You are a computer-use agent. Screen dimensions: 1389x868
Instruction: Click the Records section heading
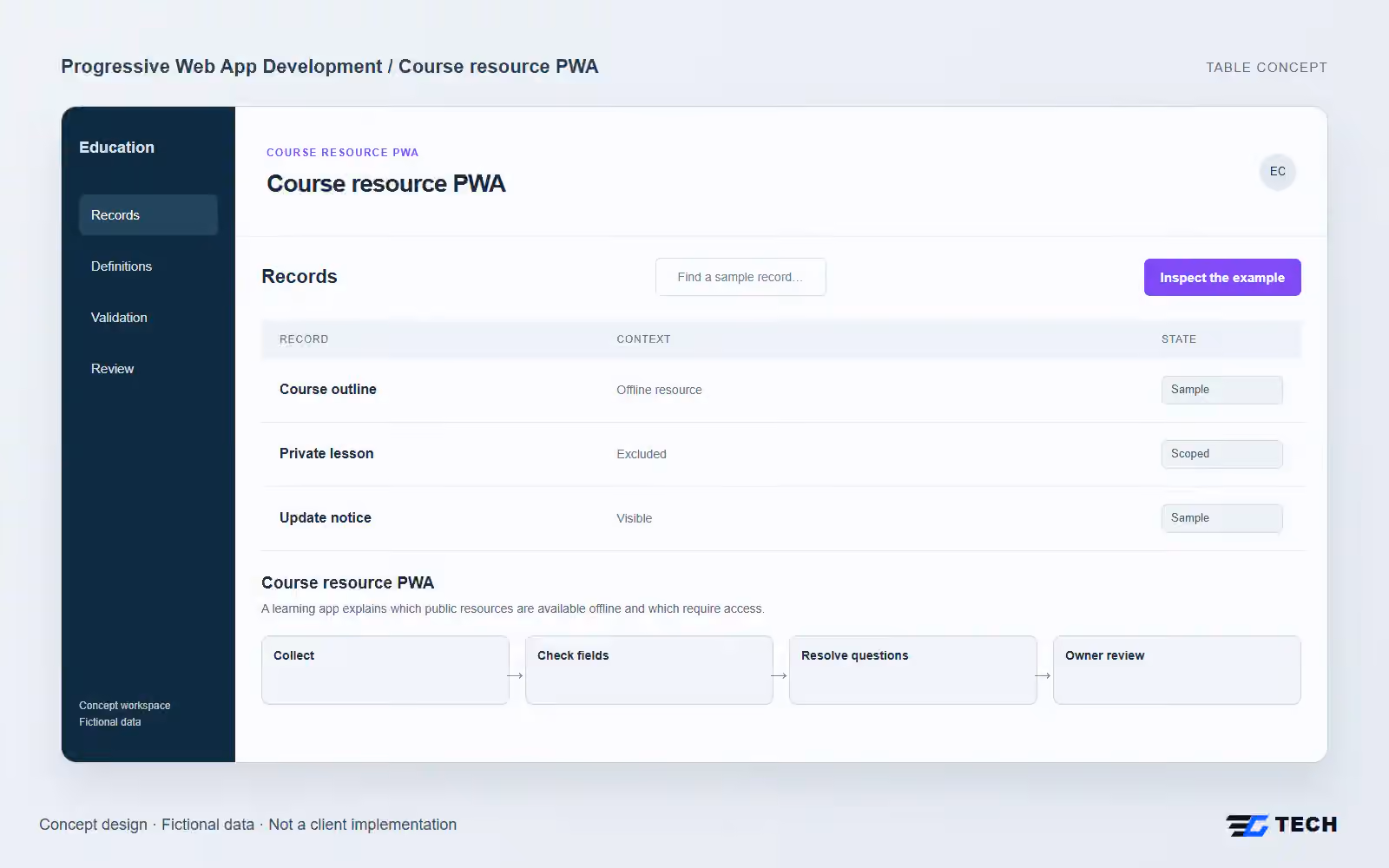[300, 276]
